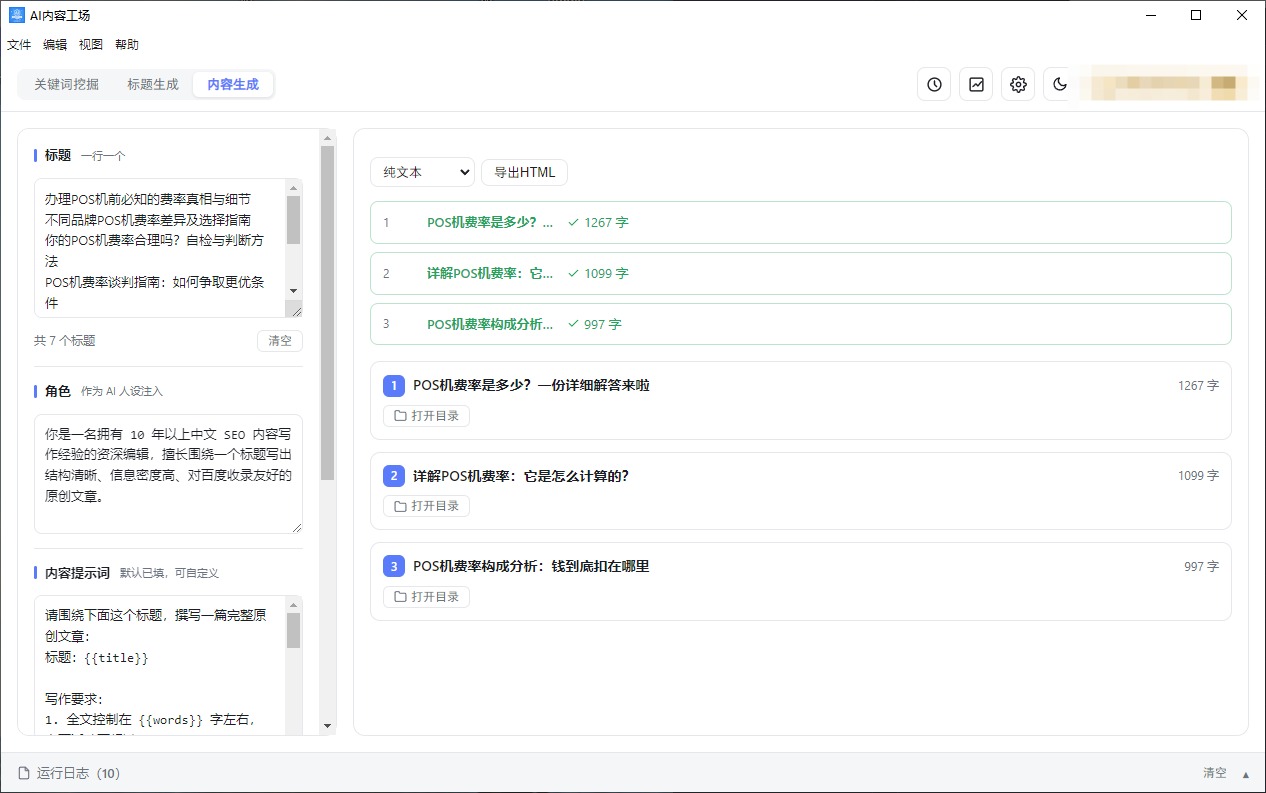Click the run log document icon
Image resolution: width=1266 pixels, height=793 pixels.
(24, 773)
